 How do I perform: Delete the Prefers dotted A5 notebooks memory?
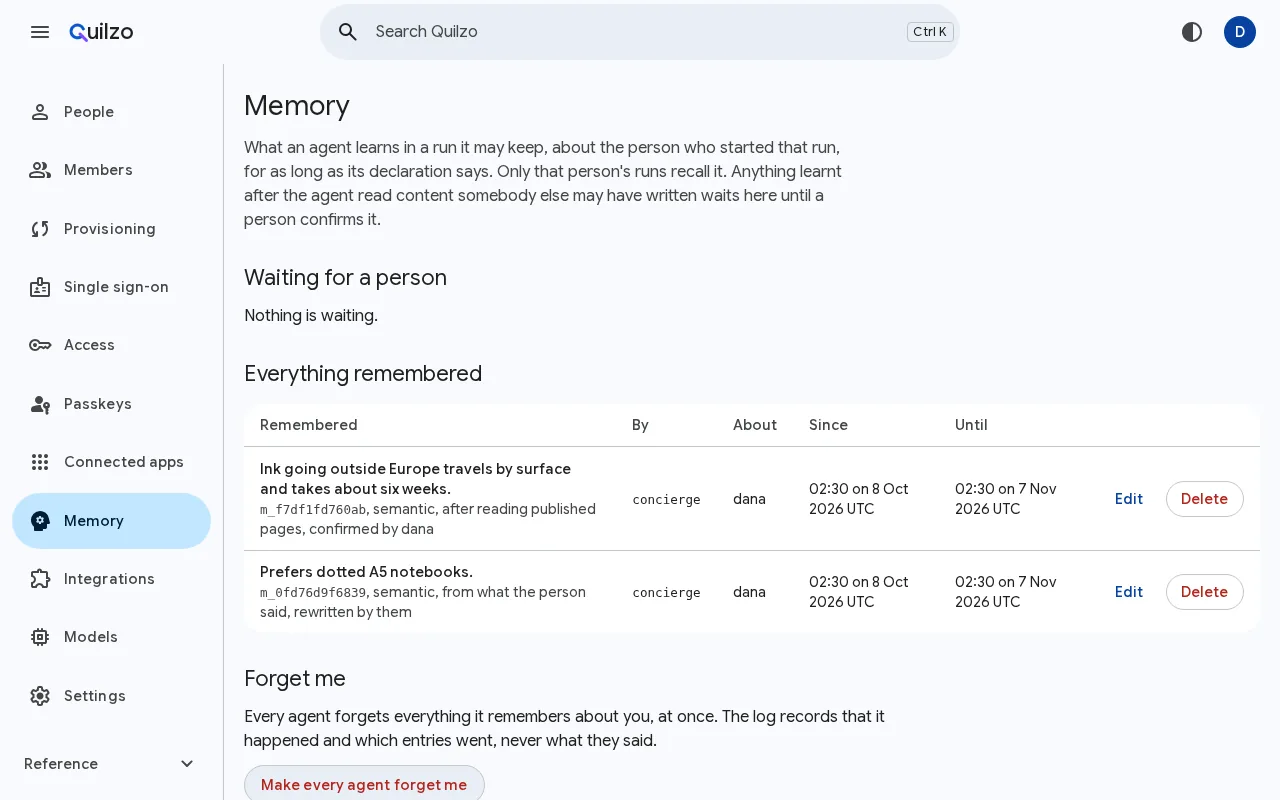pos(1205,592)
